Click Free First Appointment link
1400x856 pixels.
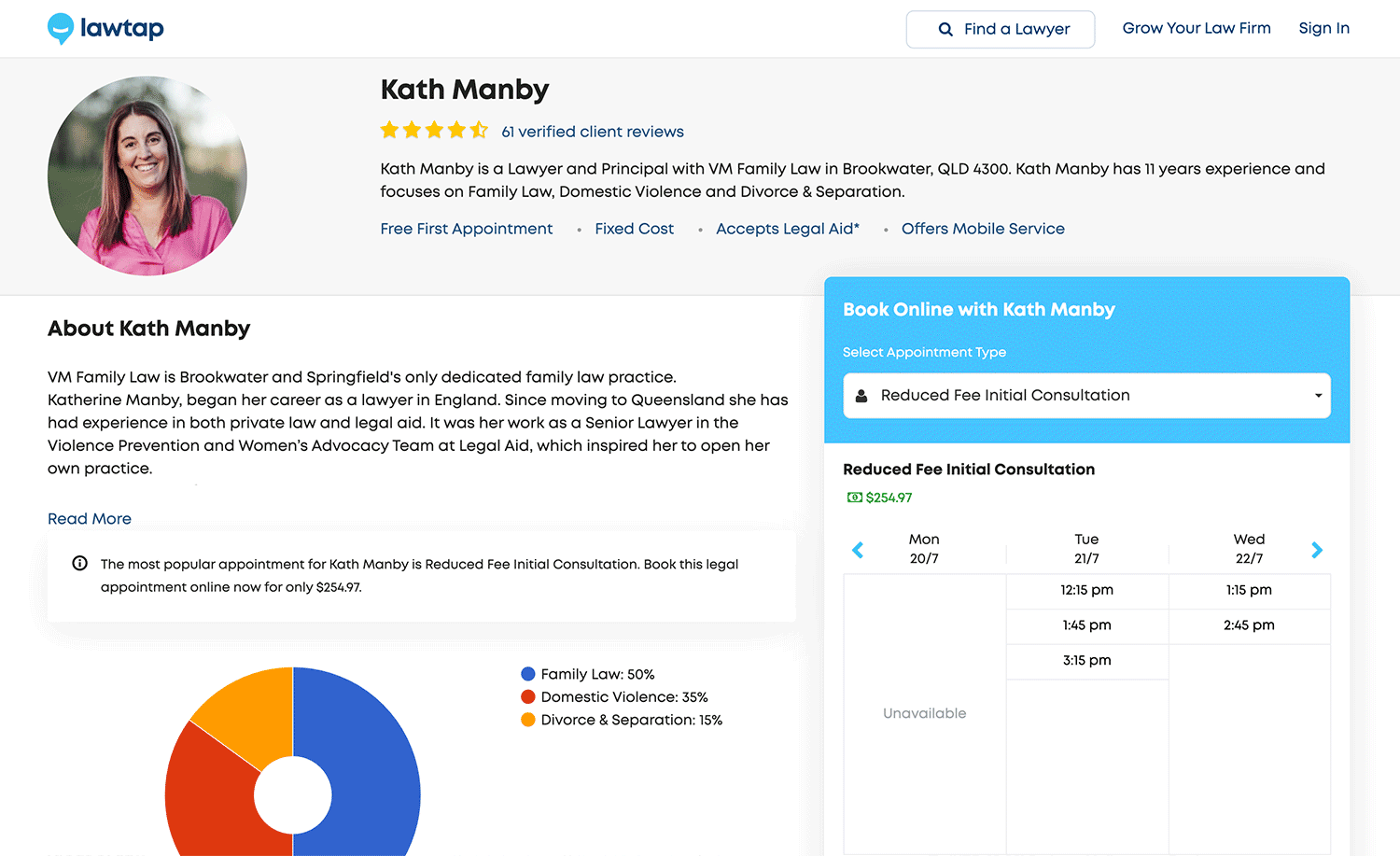467,229
